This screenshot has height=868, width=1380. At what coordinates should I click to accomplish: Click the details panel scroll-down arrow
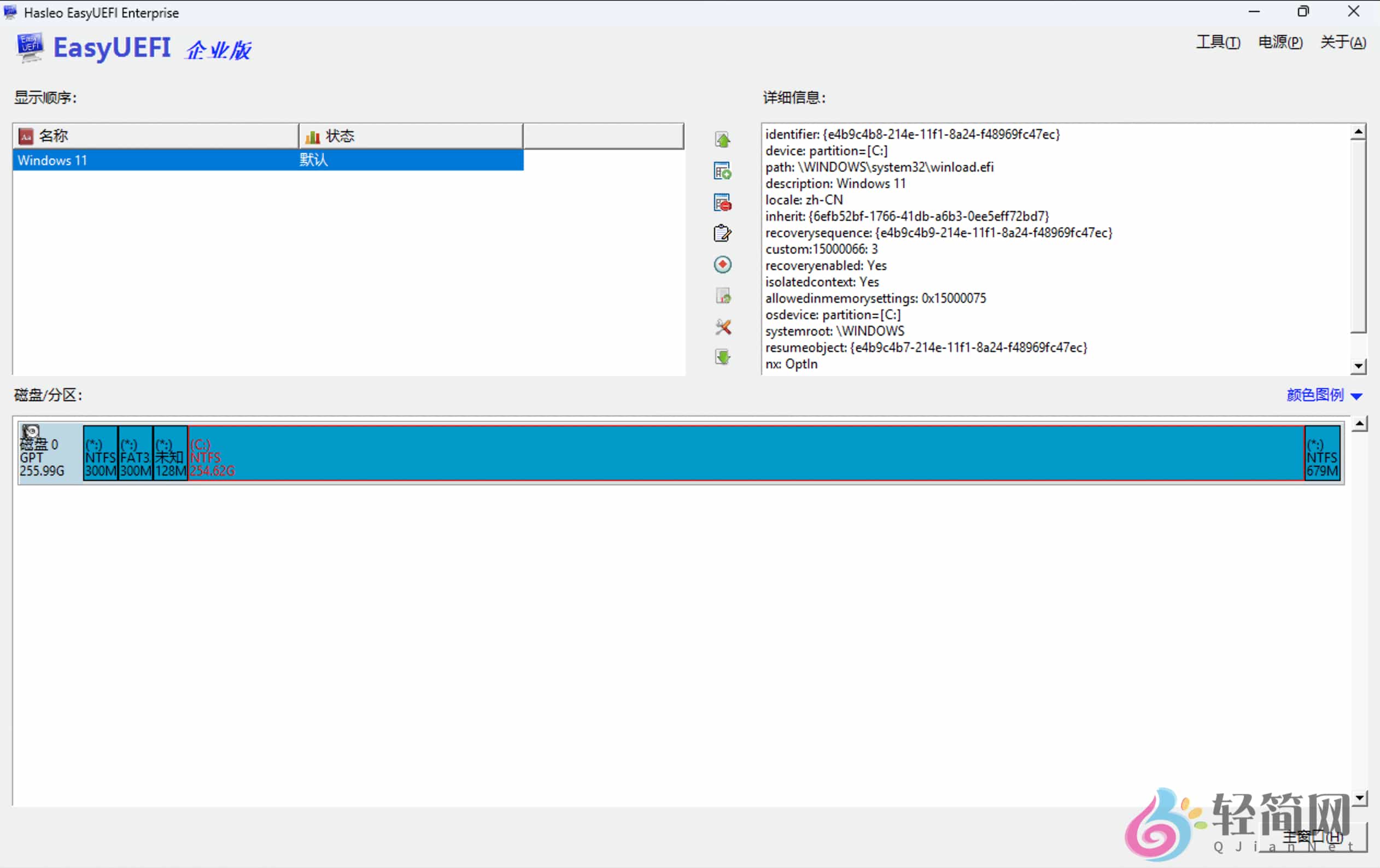pyautogui.click(x=1358, y=366)
